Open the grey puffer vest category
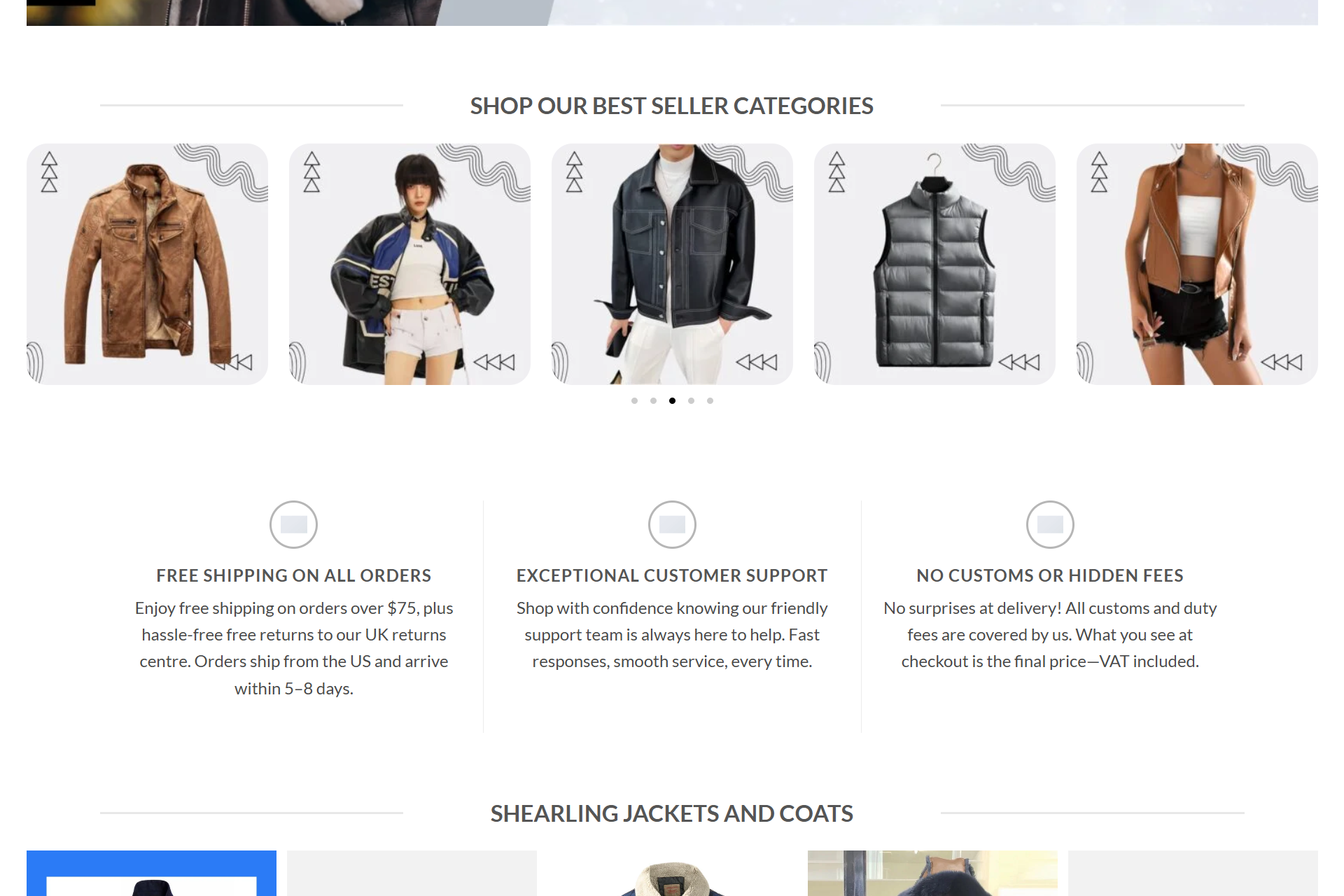The height and width of the screenshot is (896, 1344). click(934, 264)
